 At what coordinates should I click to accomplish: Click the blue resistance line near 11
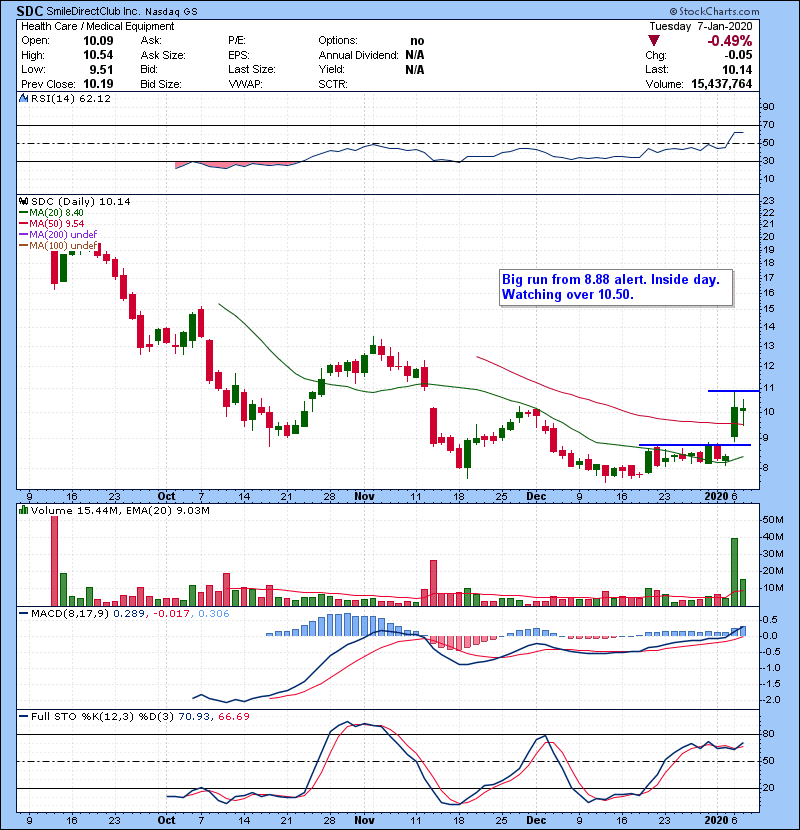(x=734, y=391)
